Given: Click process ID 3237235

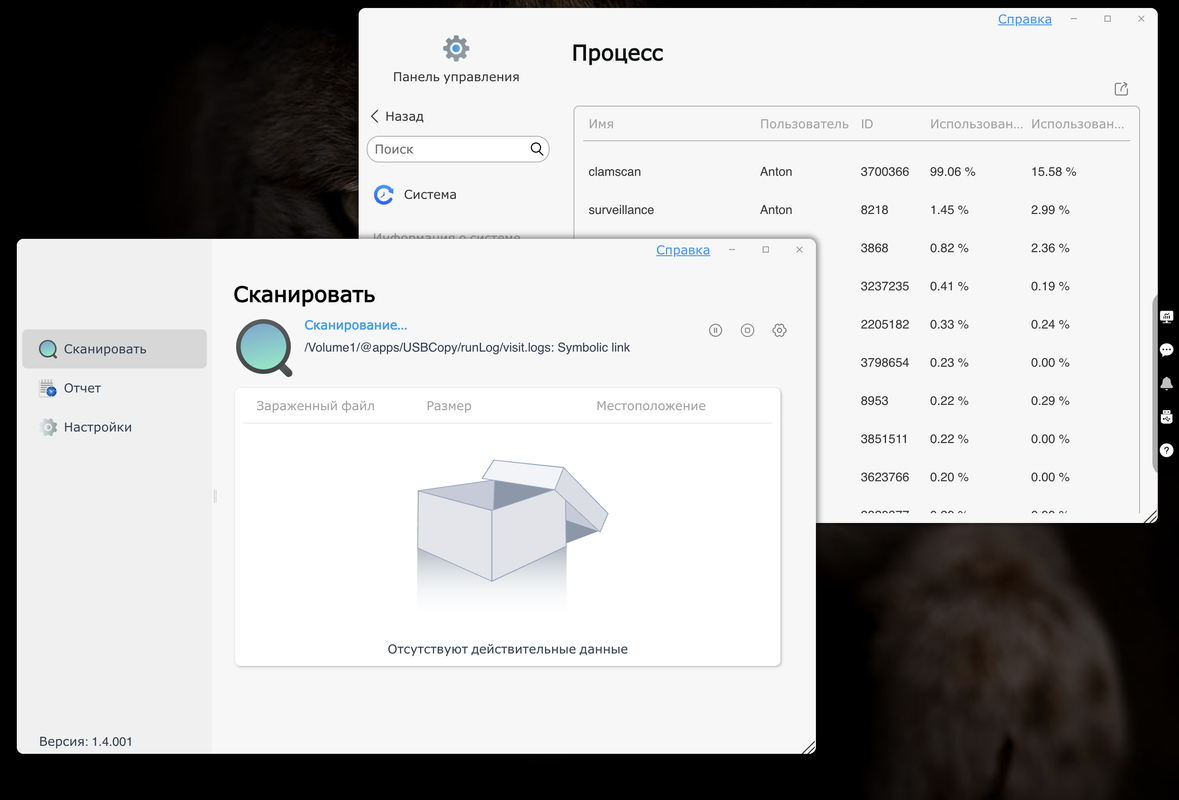Looking at the screenshot, I should point(884,286).
